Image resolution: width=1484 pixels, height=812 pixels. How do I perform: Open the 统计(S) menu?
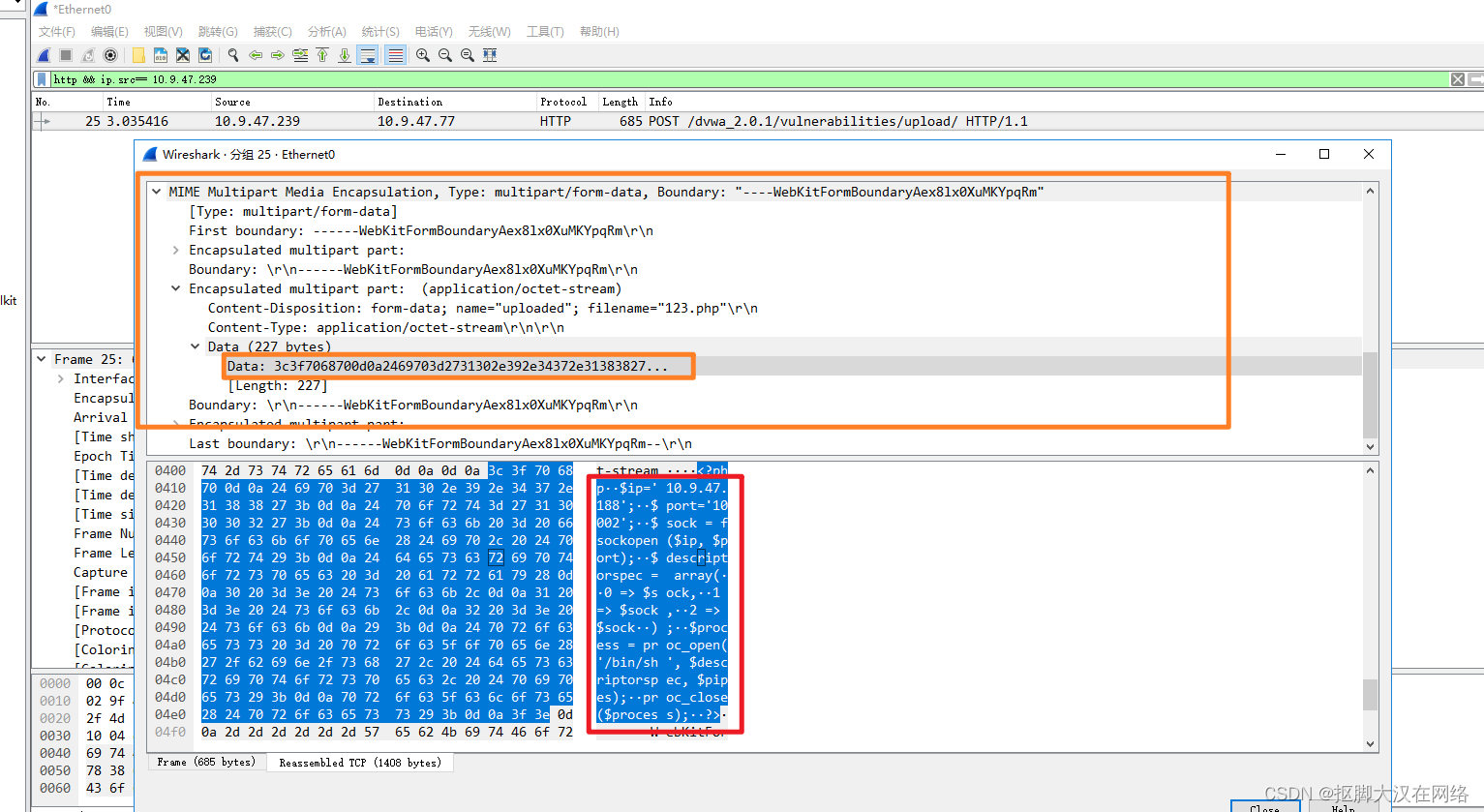coord(380,32)
